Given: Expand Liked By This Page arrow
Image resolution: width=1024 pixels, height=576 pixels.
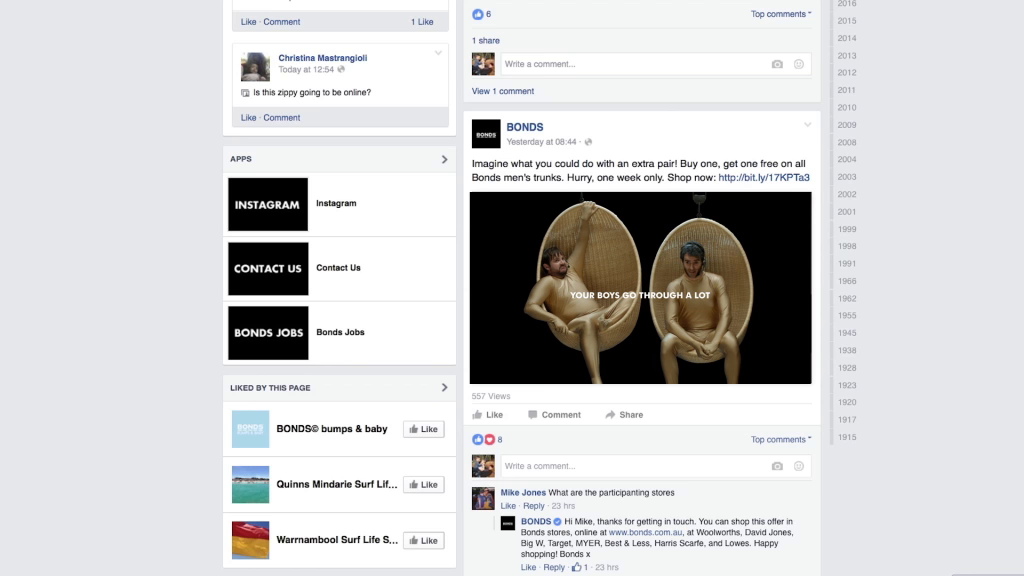Looking at the screenshot, I should tap(444, 388).
